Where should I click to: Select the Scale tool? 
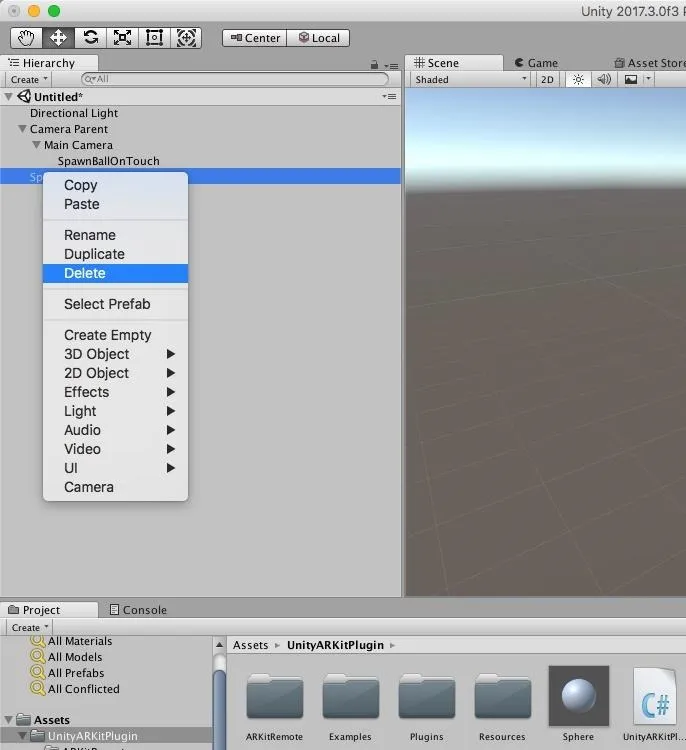point(122,37)
